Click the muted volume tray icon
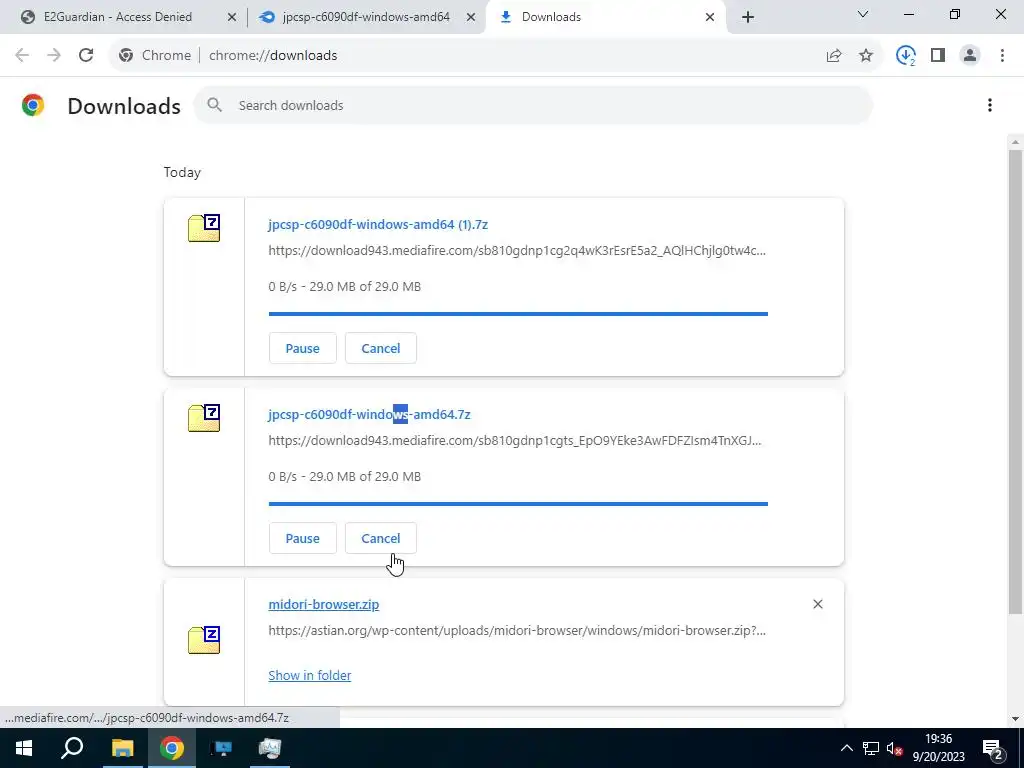This screenshot has height=768, width=1024. tap(894, 748)
